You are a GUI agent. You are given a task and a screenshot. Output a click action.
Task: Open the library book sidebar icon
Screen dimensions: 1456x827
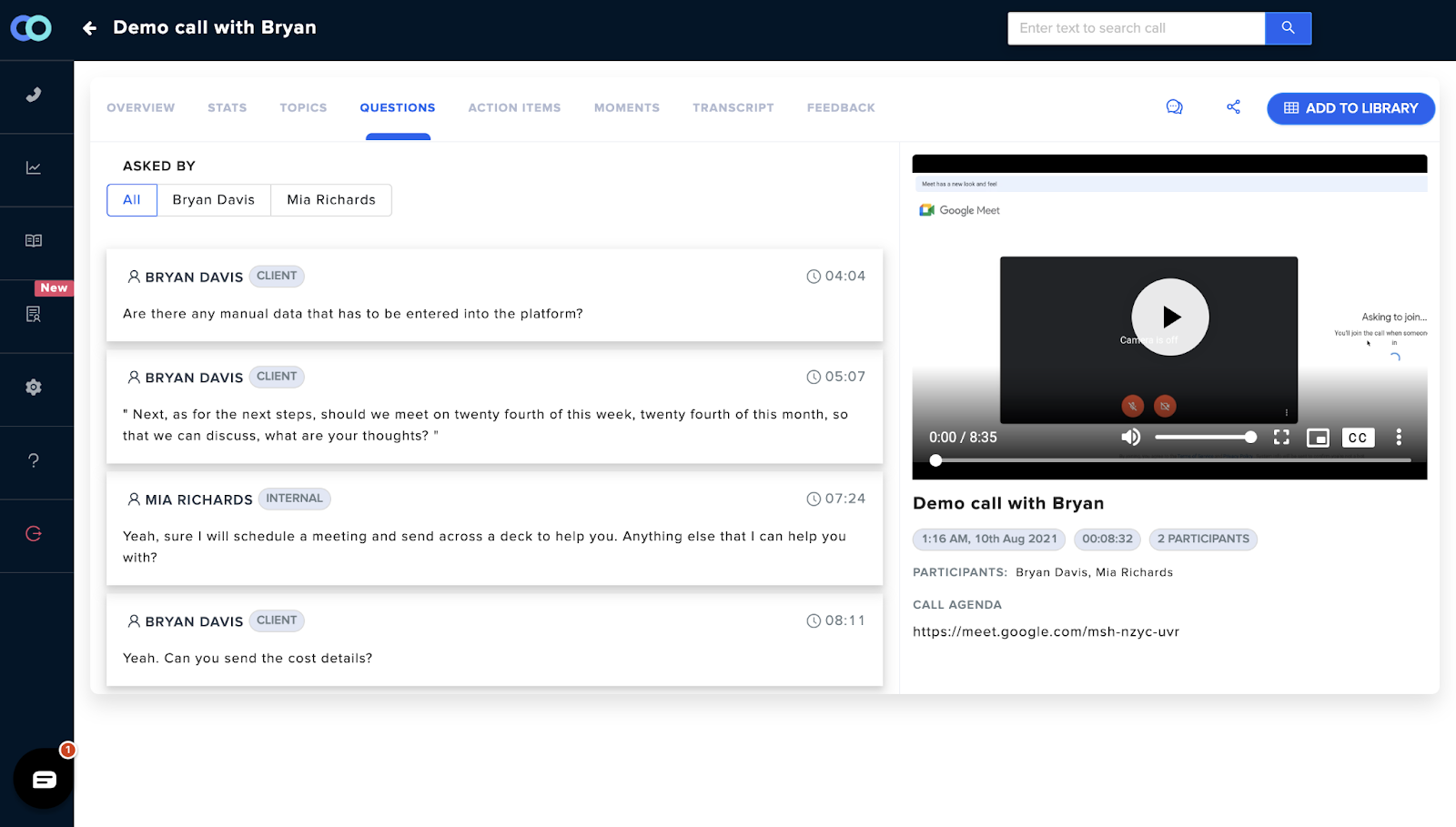click(x=34, y=241)
